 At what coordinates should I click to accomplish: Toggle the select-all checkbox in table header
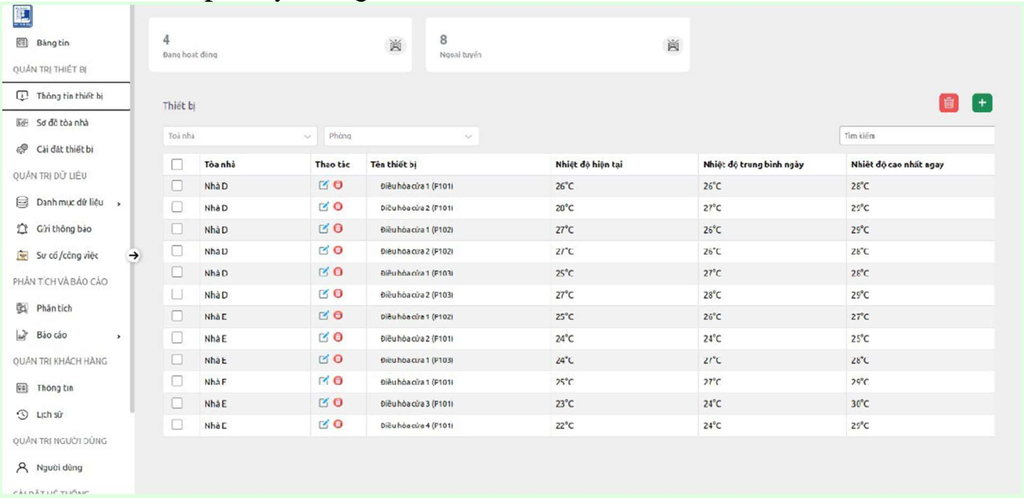pyautogui.click(x=177, y=164)
